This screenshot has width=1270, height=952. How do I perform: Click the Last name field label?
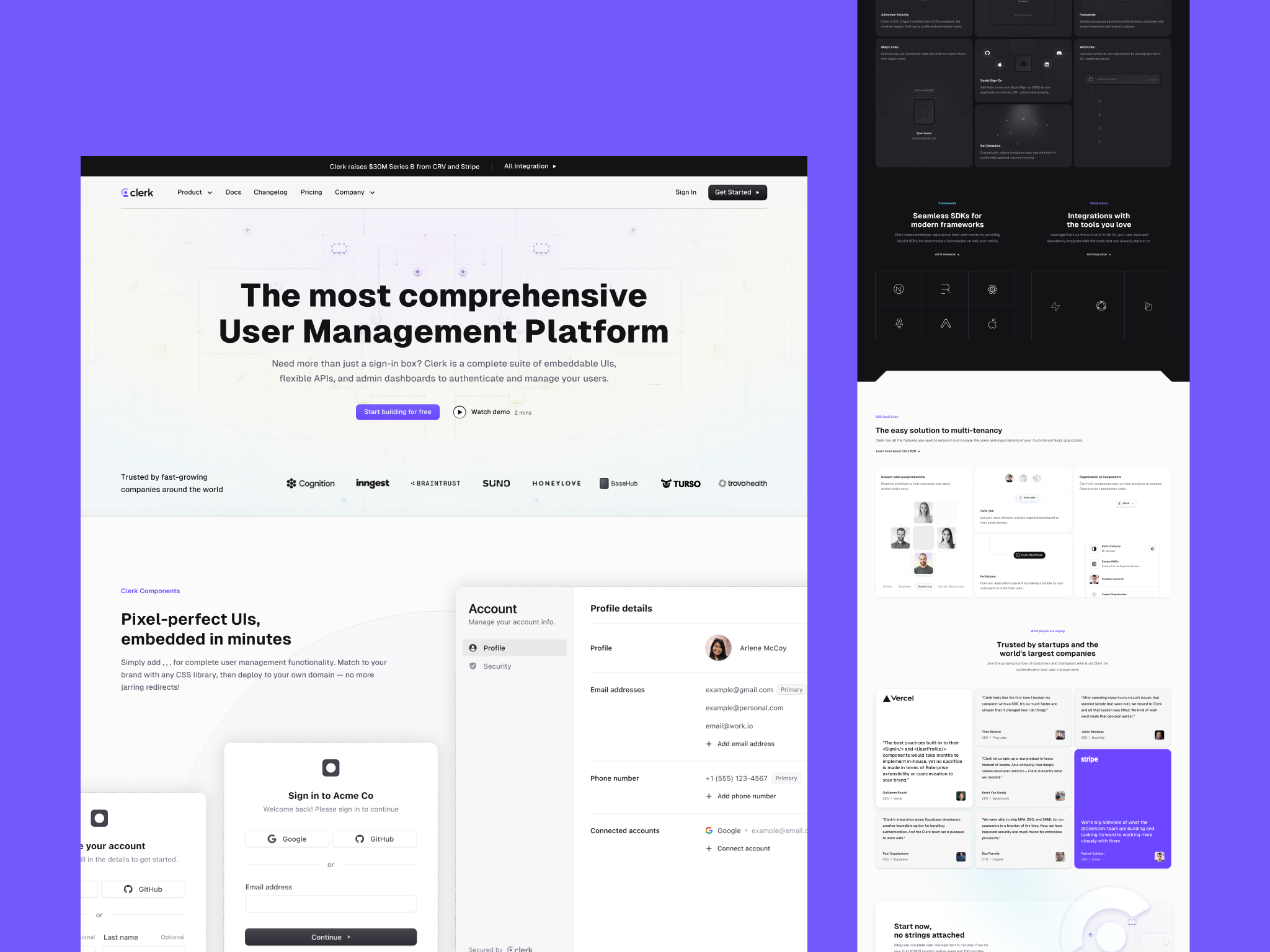121,937
